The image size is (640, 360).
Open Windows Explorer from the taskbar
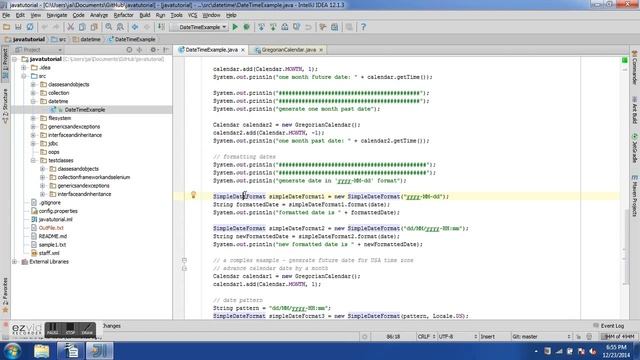(x=42, y=351)
